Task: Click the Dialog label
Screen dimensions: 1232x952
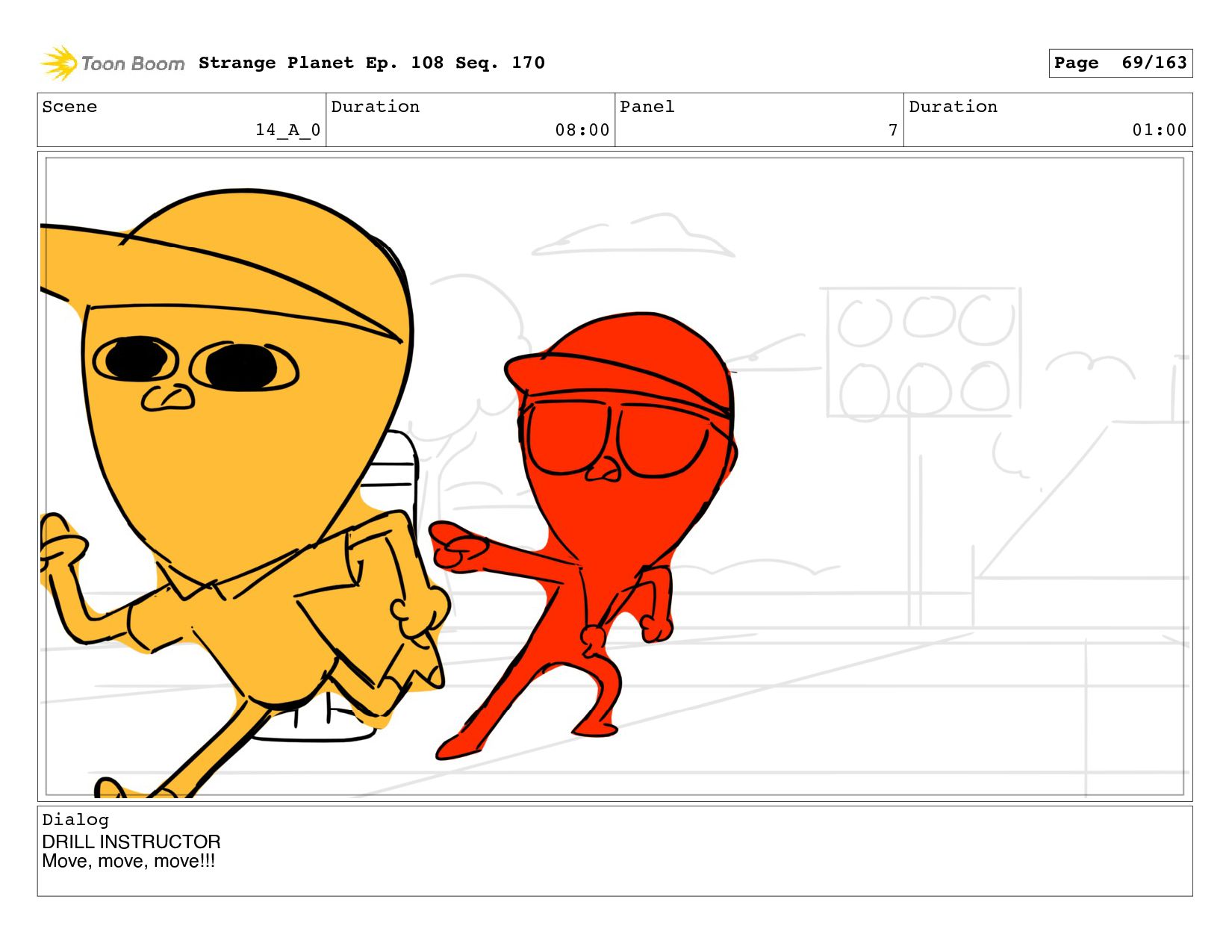Action: tap(75, 820)
